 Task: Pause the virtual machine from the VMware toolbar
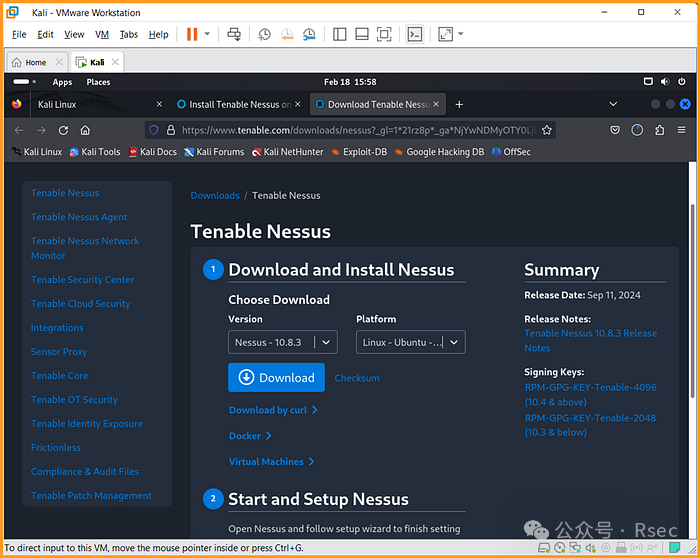192,34
